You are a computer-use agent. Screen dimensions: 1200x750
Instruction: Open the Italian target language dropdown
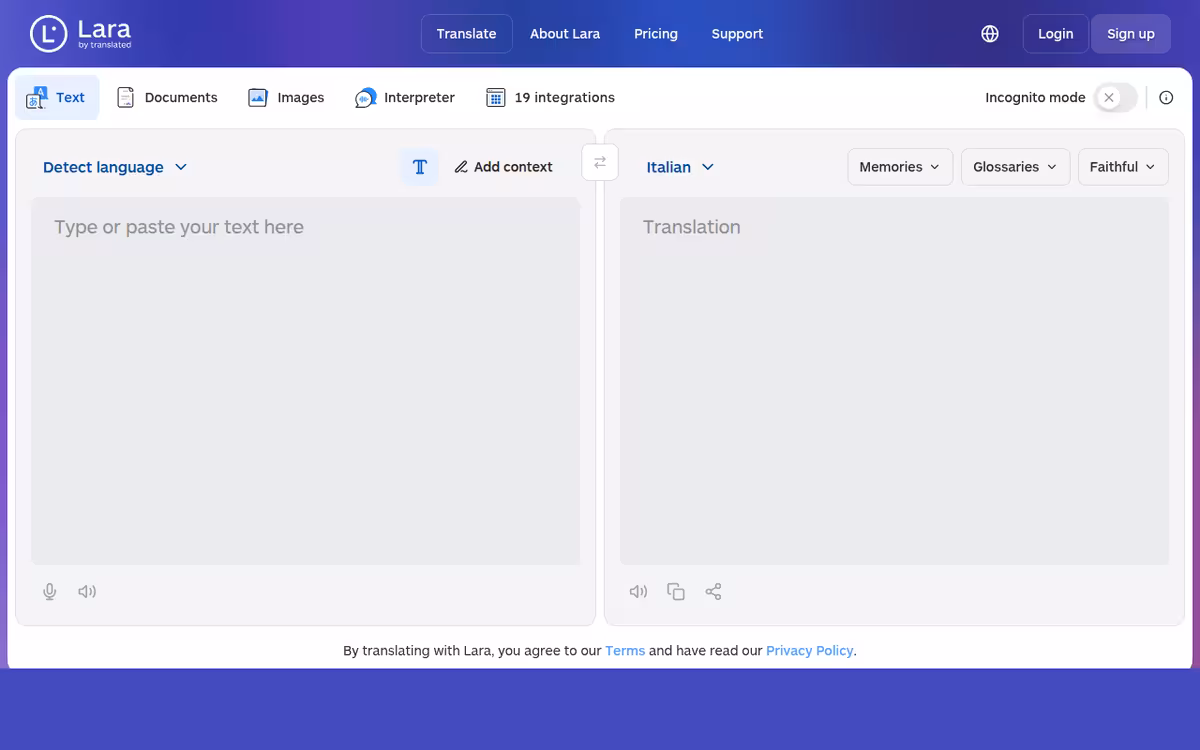pyautogui.click(x=680, y=167)
